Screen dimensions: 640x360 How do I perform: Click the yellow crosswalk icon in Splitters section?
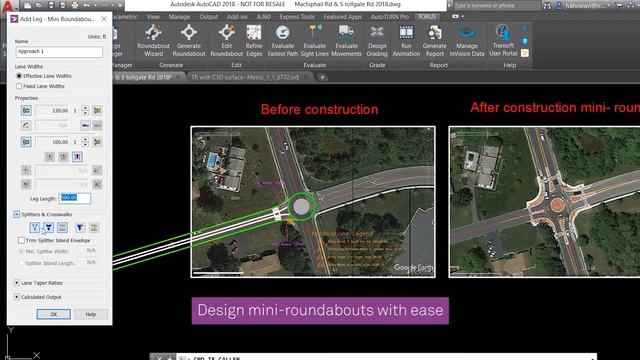tap(94, 227)
